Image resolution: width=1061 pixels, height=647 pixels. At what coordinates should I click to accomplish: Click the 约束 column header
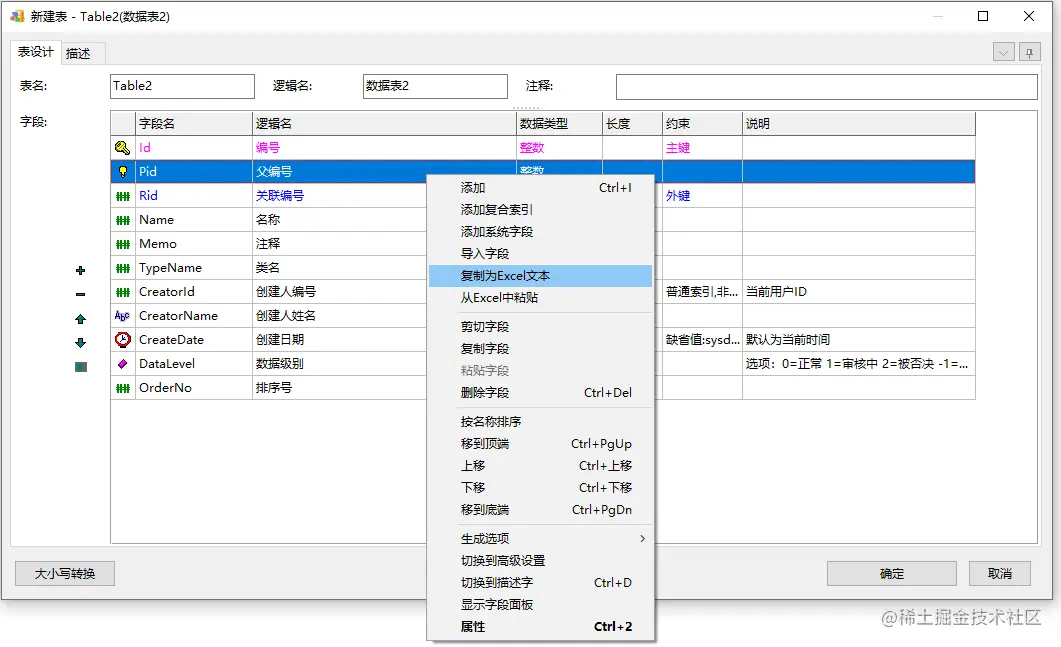(702, 124)
